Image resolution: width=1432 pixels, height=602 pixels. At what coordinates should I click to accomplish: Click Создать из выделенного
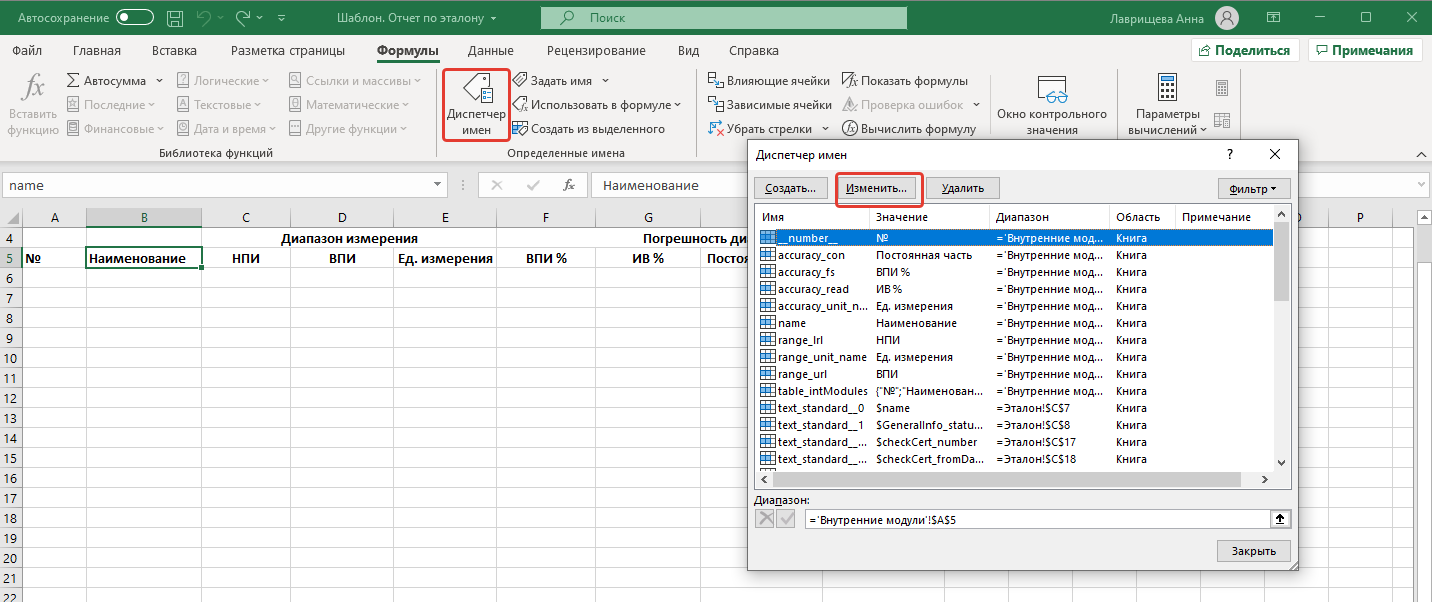[x=588, y=129]
